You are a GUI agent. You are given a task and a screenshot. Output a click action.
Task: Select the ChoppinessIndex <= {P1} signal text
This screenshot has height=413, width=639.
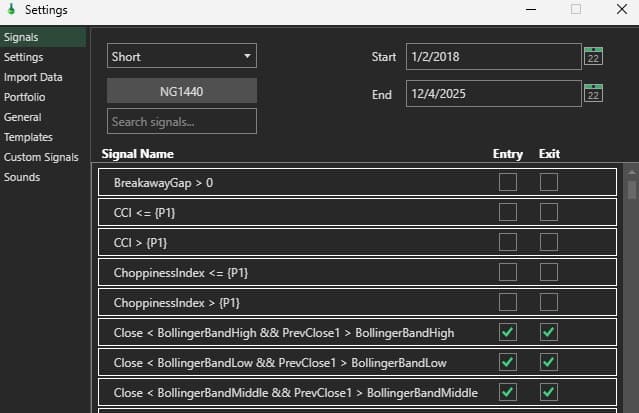[181, 273]
